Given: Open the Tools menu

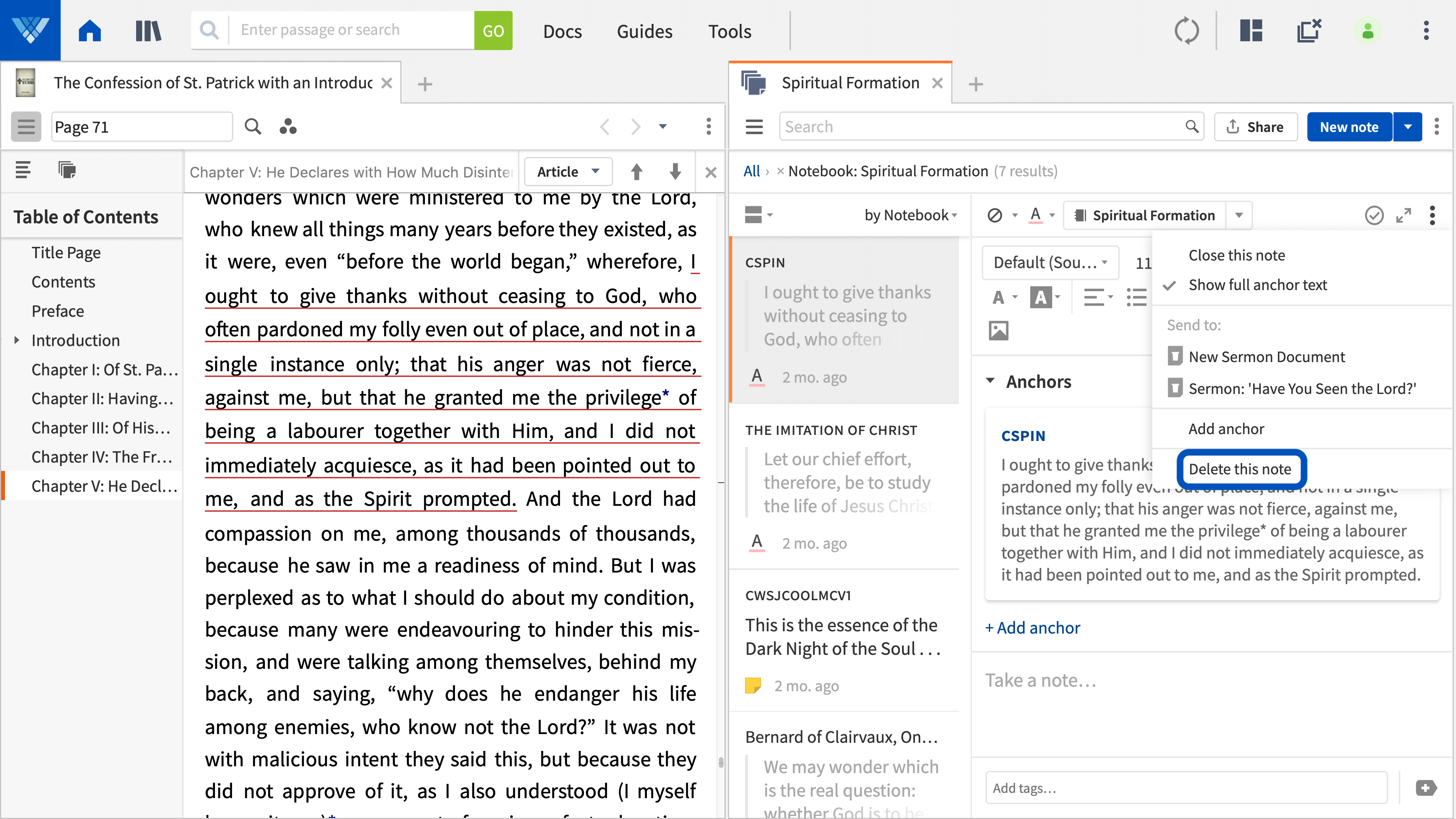Looking at the screenshot, I should click(x=730, y=31).
